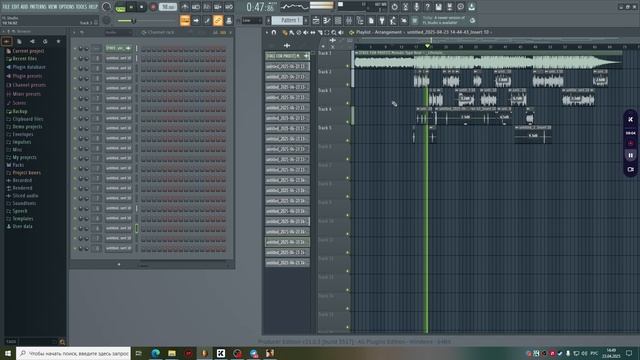Viewport: 640px width, 360px height.
Task: Open the snap 'Line' dropdown
Action: 251,20
